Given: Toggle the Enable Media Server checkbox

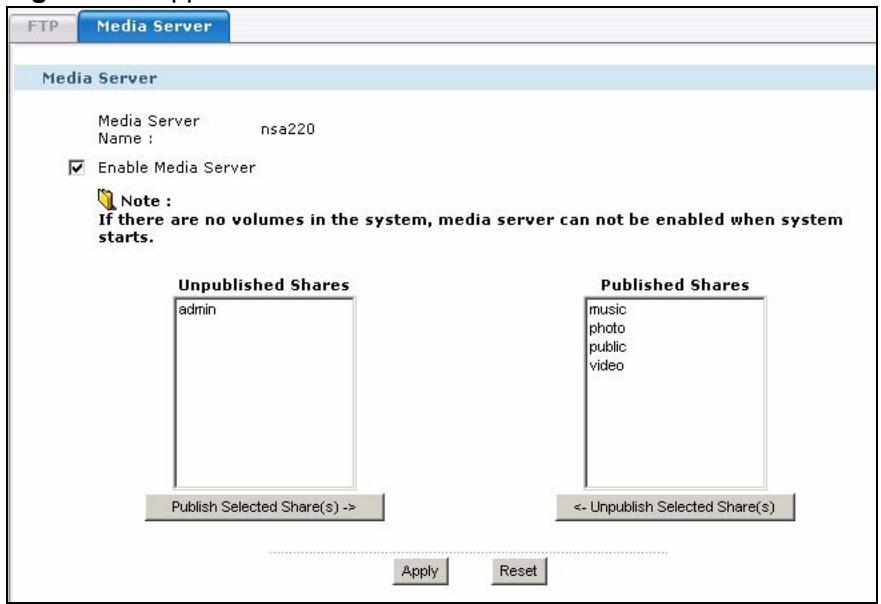Looking at the screenshot, I should 76,167.
